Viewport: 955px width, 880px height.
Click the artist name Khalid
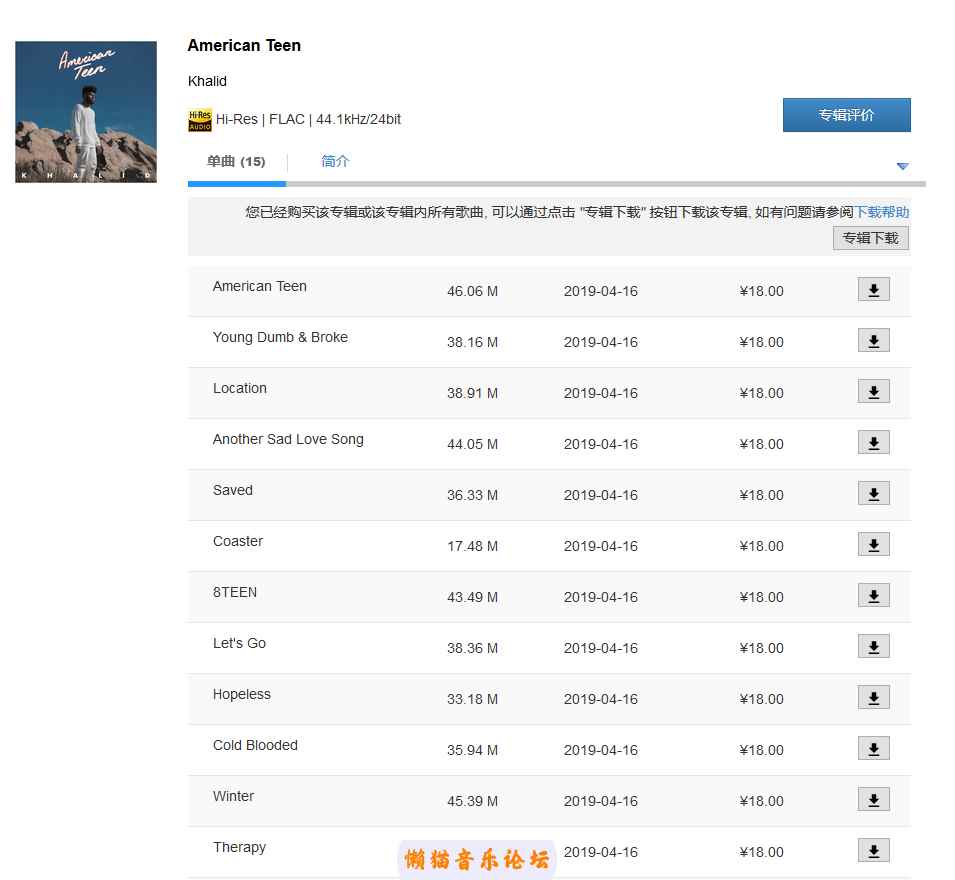pyautogui.click(x=207, y=81)
